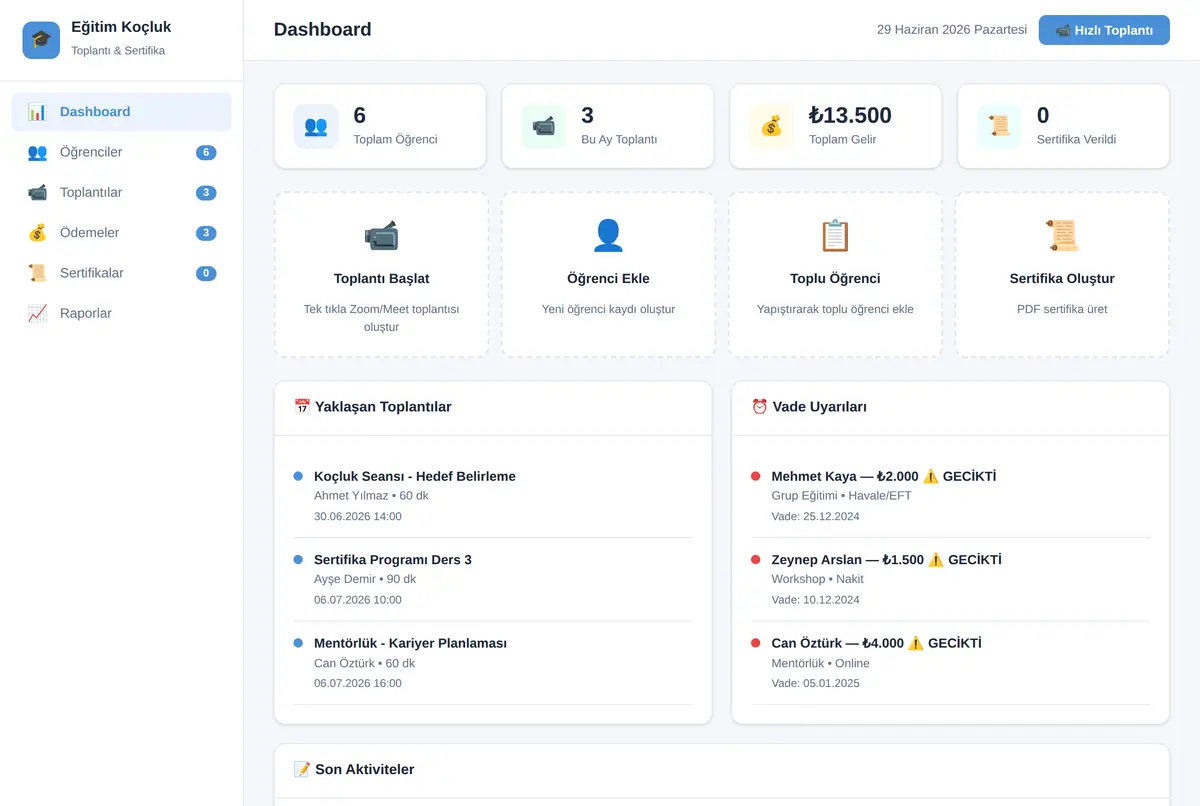Click the Dashboard chart icon in sidebar

[x=37, y=112]
